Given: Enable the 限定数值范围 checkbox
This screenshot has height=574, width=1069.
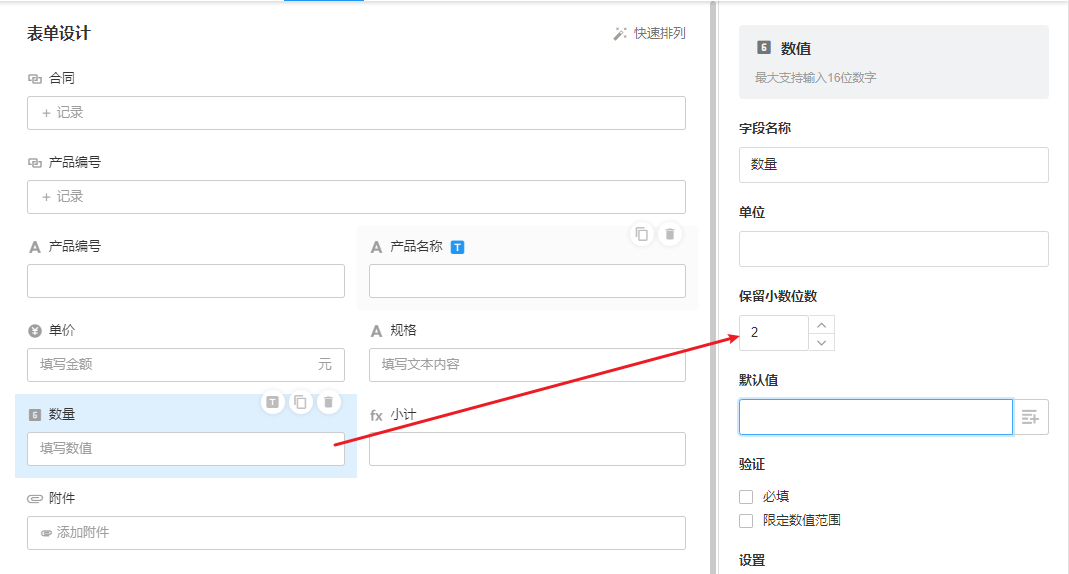Looking at the screenshot, I should (x=746, y=521).
